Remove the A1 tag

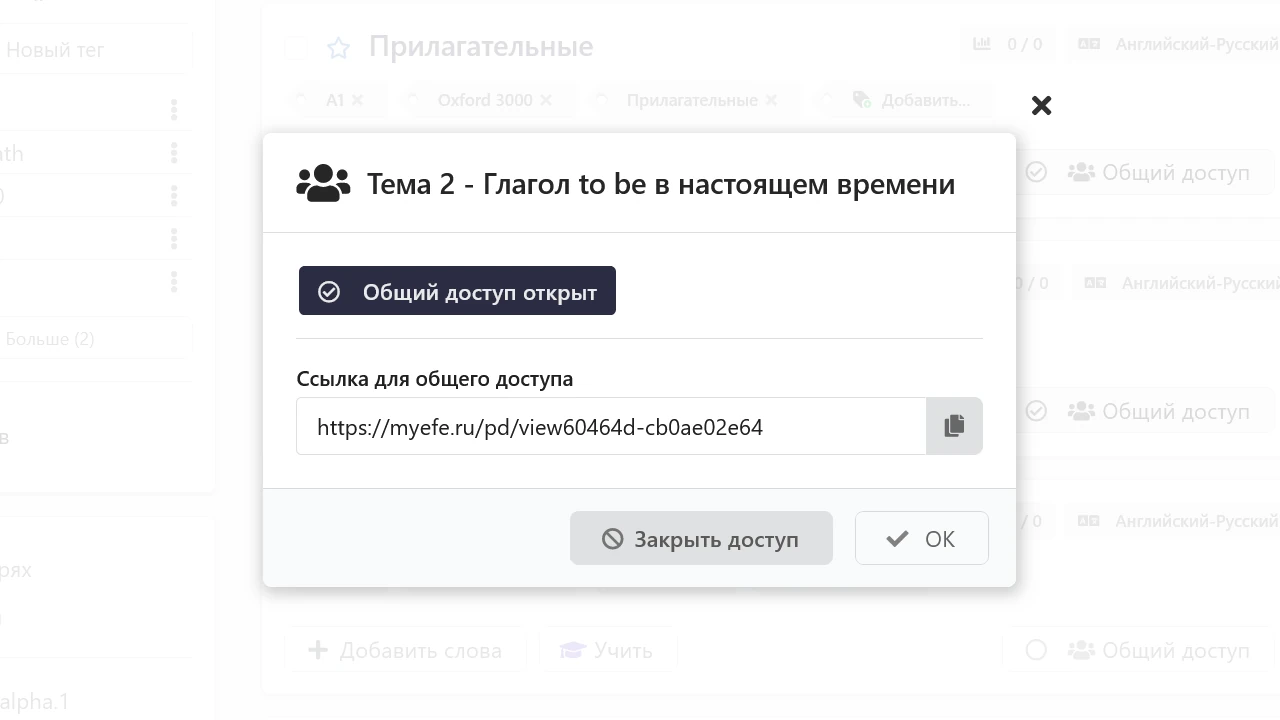(x=357, y=100)
